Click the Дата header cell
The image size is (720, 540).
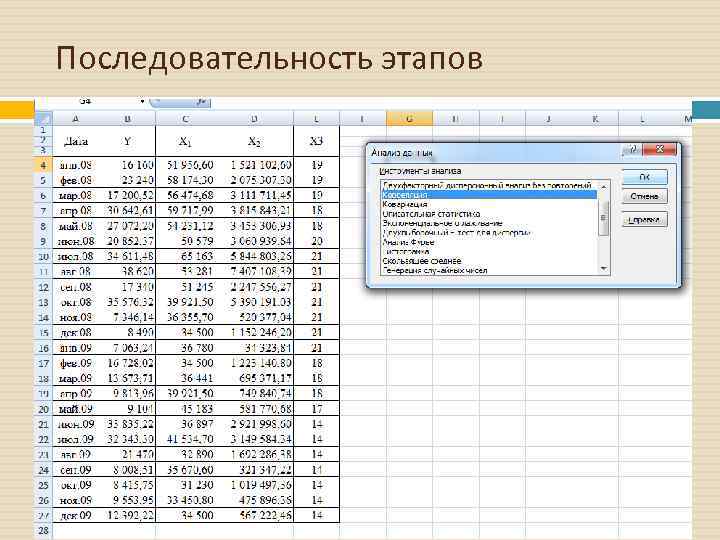click(76, 141)
